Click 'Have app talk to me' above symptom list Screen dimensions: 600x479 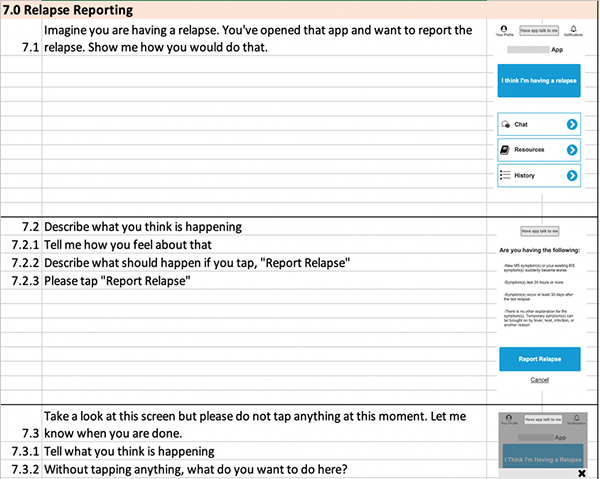click(540, 231)
